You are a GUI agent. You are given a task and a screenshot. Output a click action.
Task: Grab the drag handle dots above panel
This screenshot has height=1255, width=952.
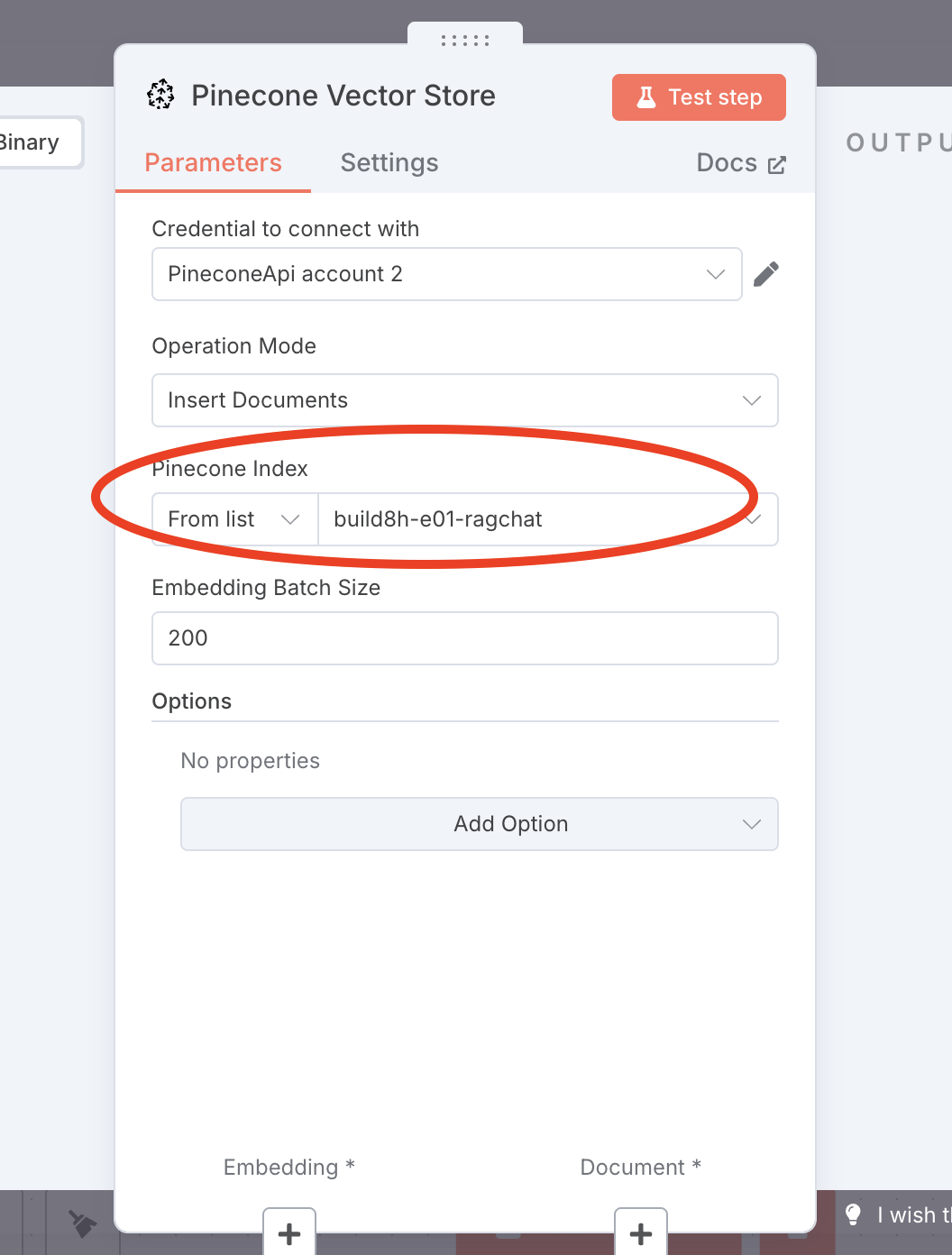[465, 41]
